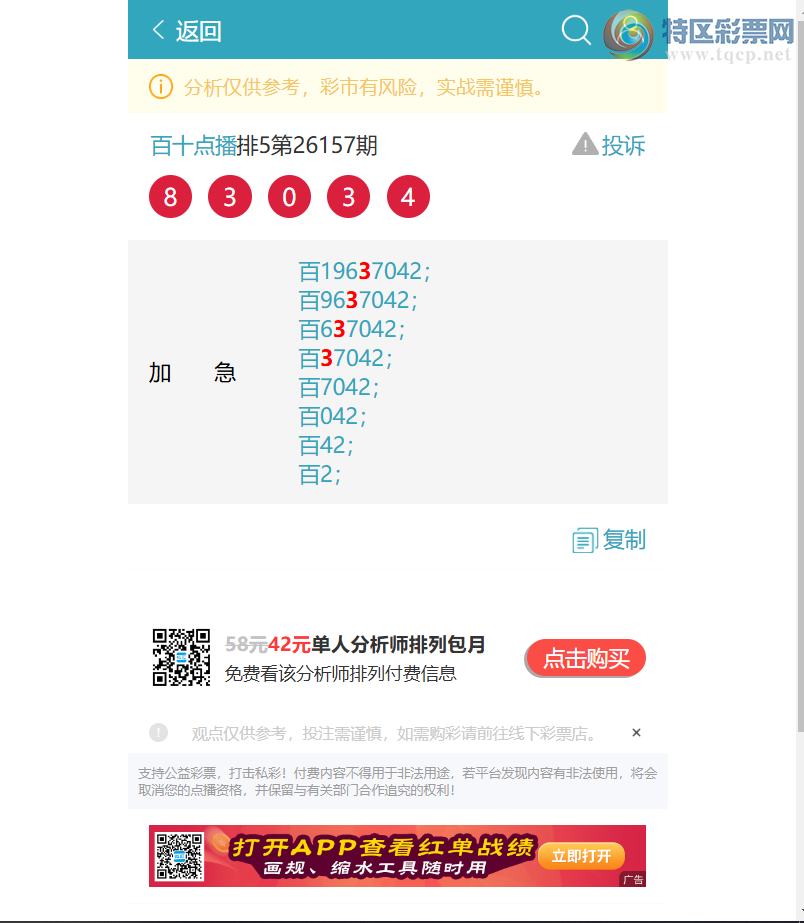The width and height of the screenshot is (804, 923).
Task: Click the 复制 copy text
Action: tap(624, 540)
